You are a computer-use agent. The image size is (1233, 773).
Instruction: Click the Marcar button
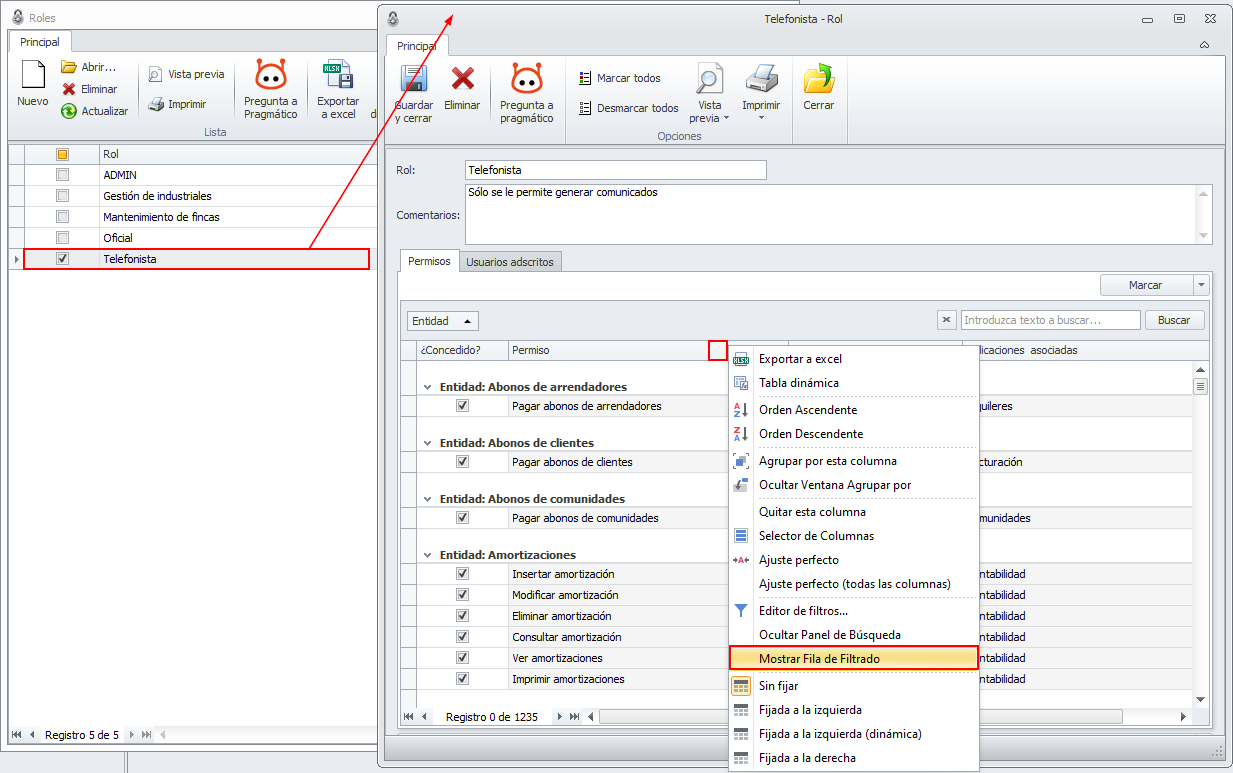1146,285
